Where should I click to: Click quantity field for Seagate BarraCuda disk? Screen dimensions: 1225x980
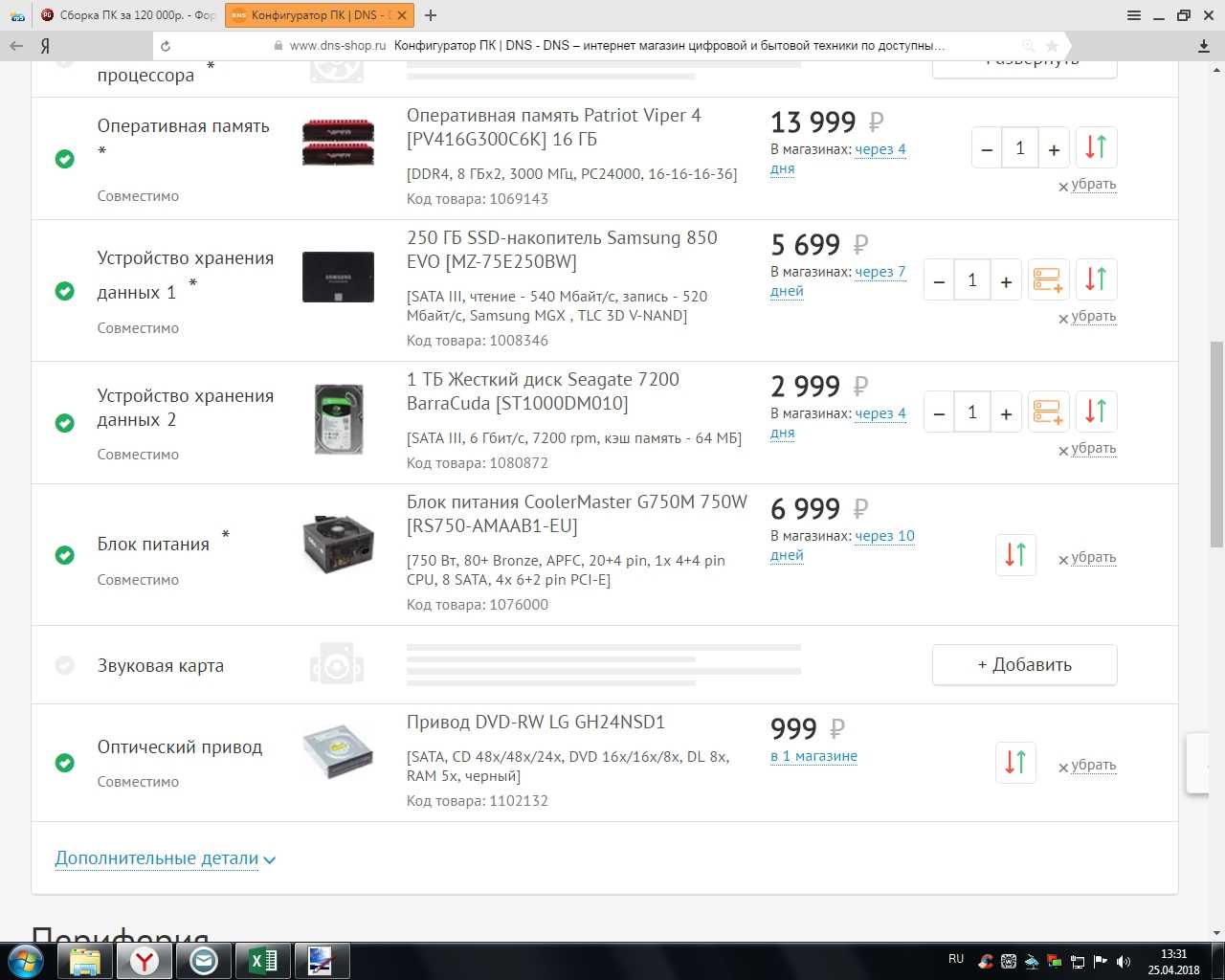tap(972, 412)
